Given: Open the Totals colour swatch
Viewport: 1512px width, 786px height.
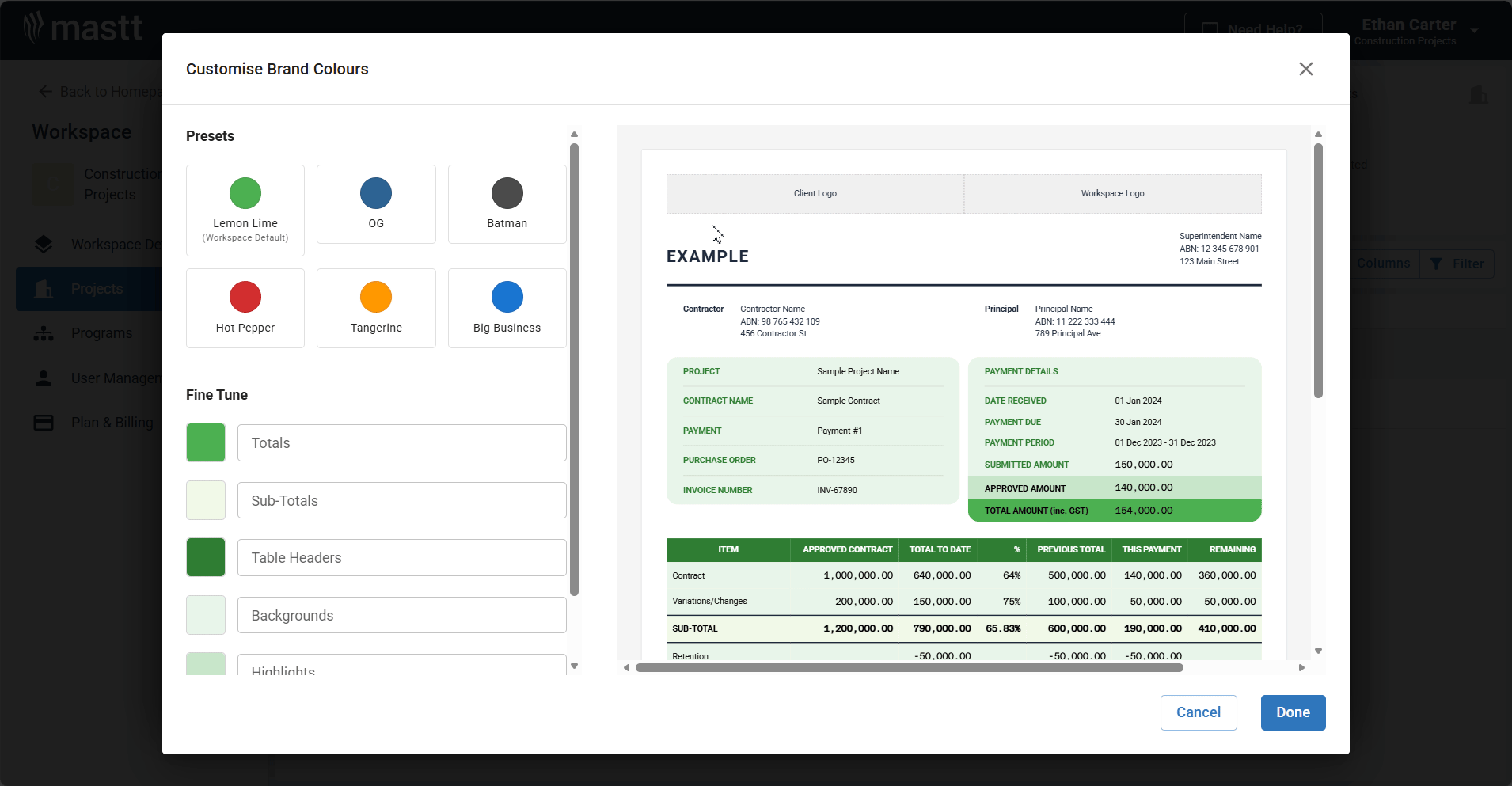Looking at the screenshot, I should point(206,442).
